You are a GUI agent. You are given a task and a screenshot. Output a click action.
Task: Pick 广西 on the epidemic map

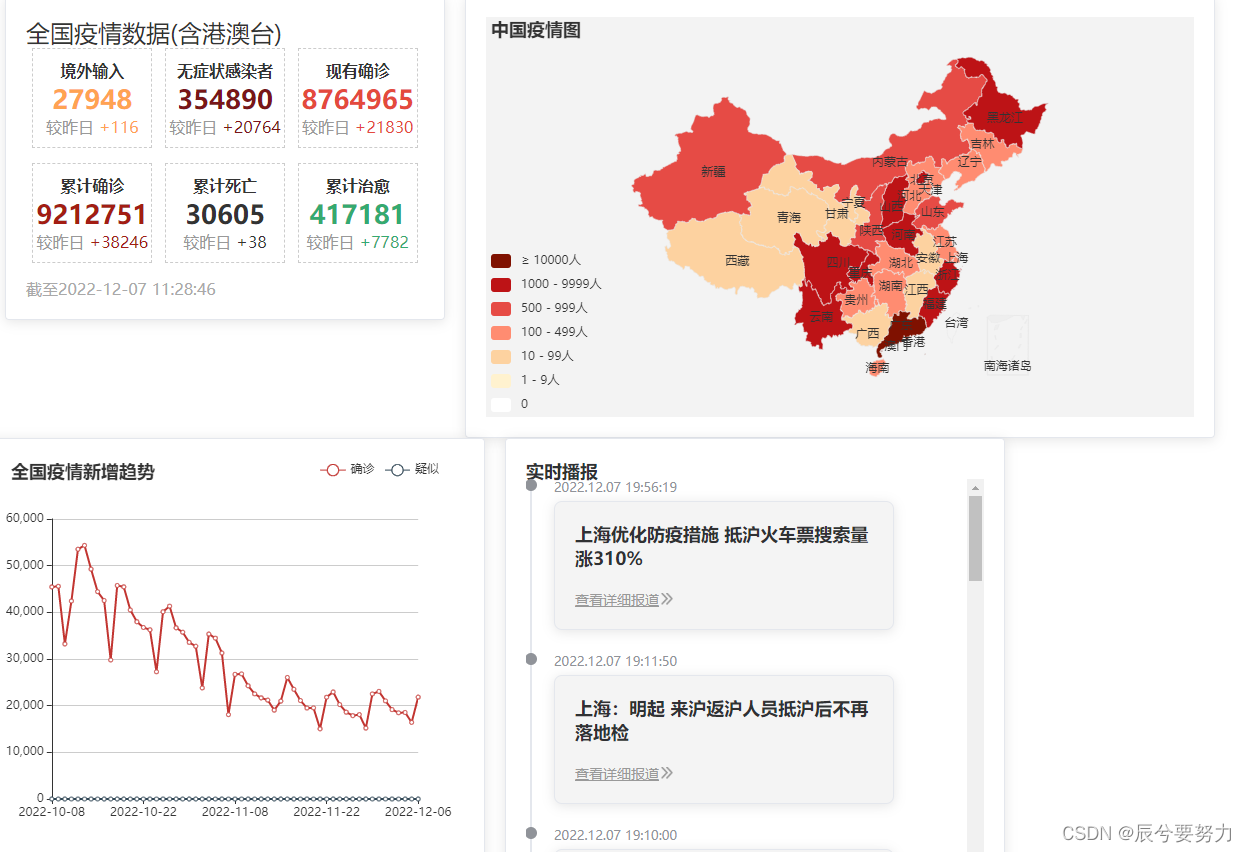click(x=867, y=333)
